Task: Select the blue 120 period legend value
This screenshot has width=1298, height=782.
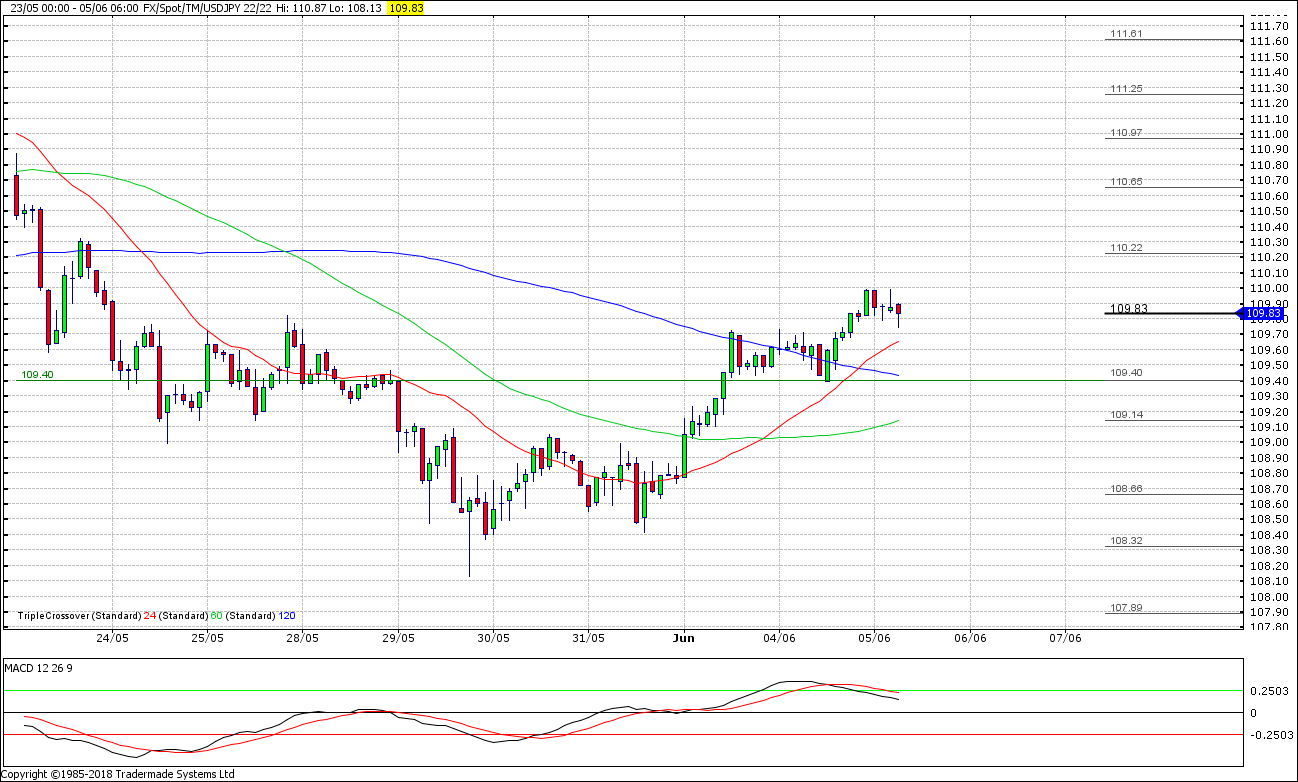Action: pos(287,616)
